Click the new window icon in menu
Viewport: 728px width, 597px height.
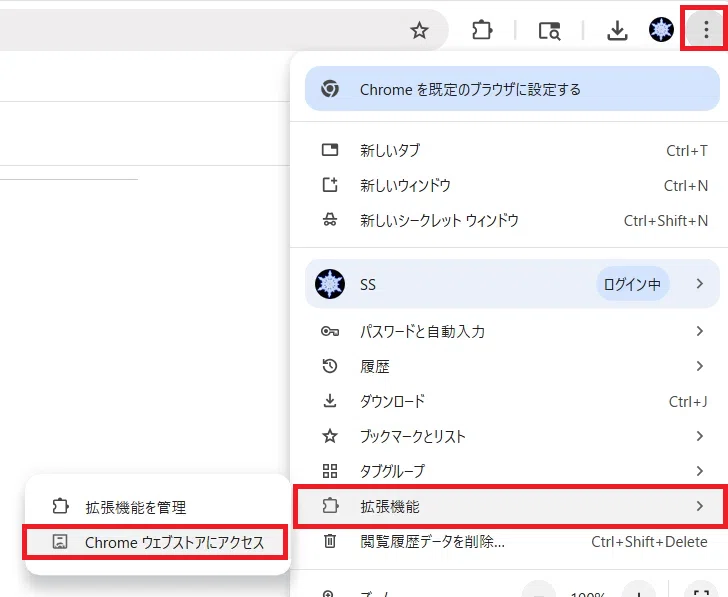coord(330,185)
